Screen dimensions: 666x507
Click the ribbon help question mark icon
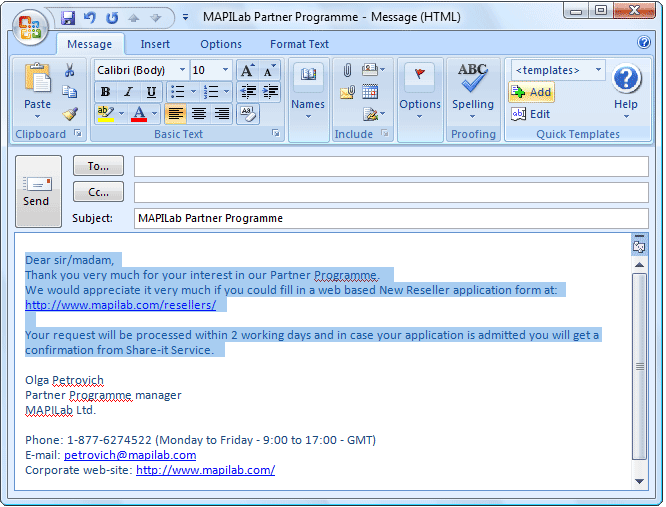[x=644, y=42]
